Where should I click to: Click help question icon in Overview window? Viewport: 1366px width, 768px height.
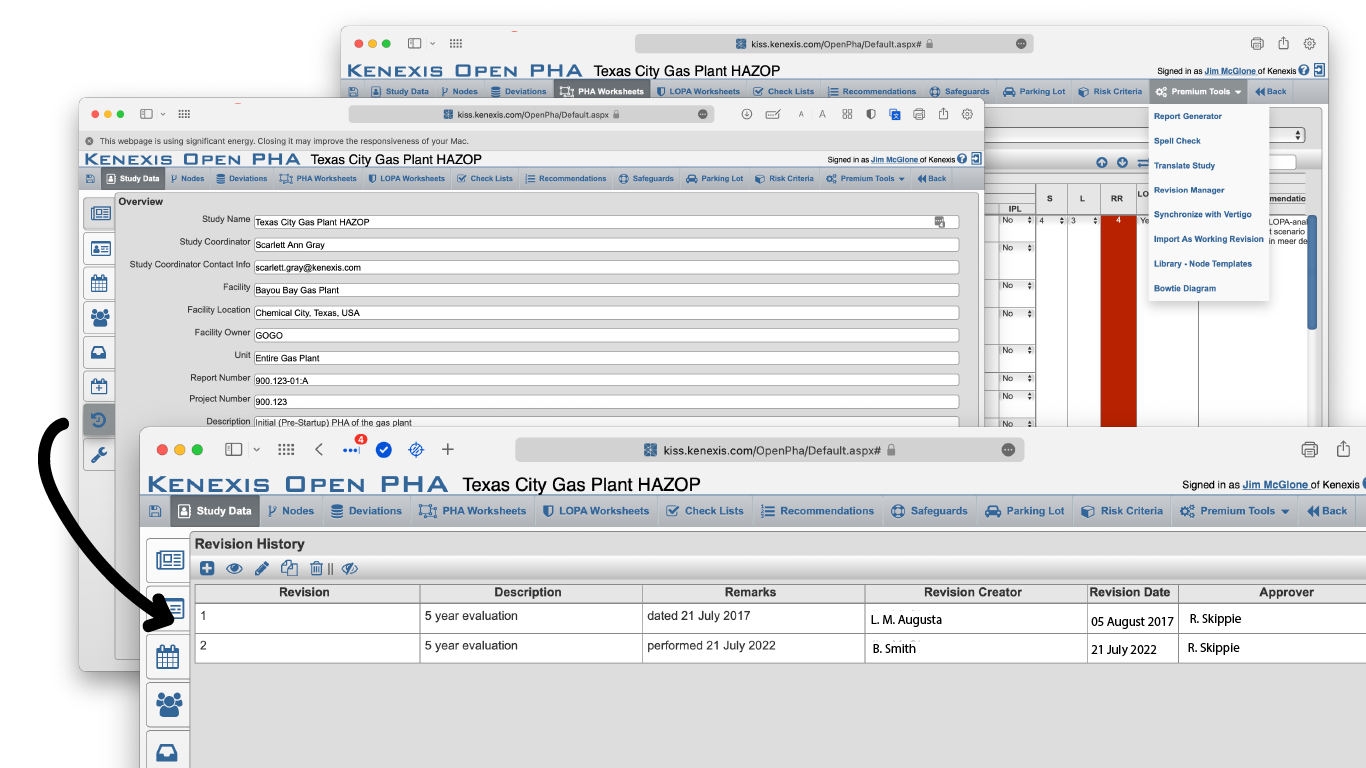962,159
